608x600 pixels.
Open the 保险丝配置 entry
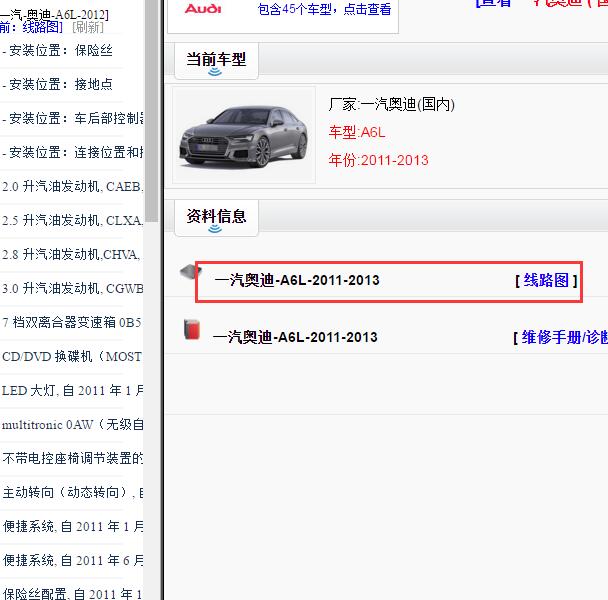(x=73, y=594)
